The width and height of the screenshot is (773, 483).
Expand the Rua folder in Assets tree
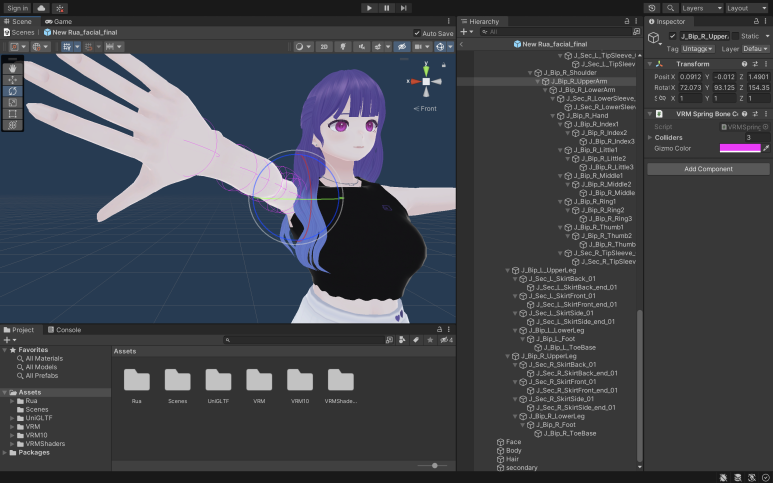12,401
